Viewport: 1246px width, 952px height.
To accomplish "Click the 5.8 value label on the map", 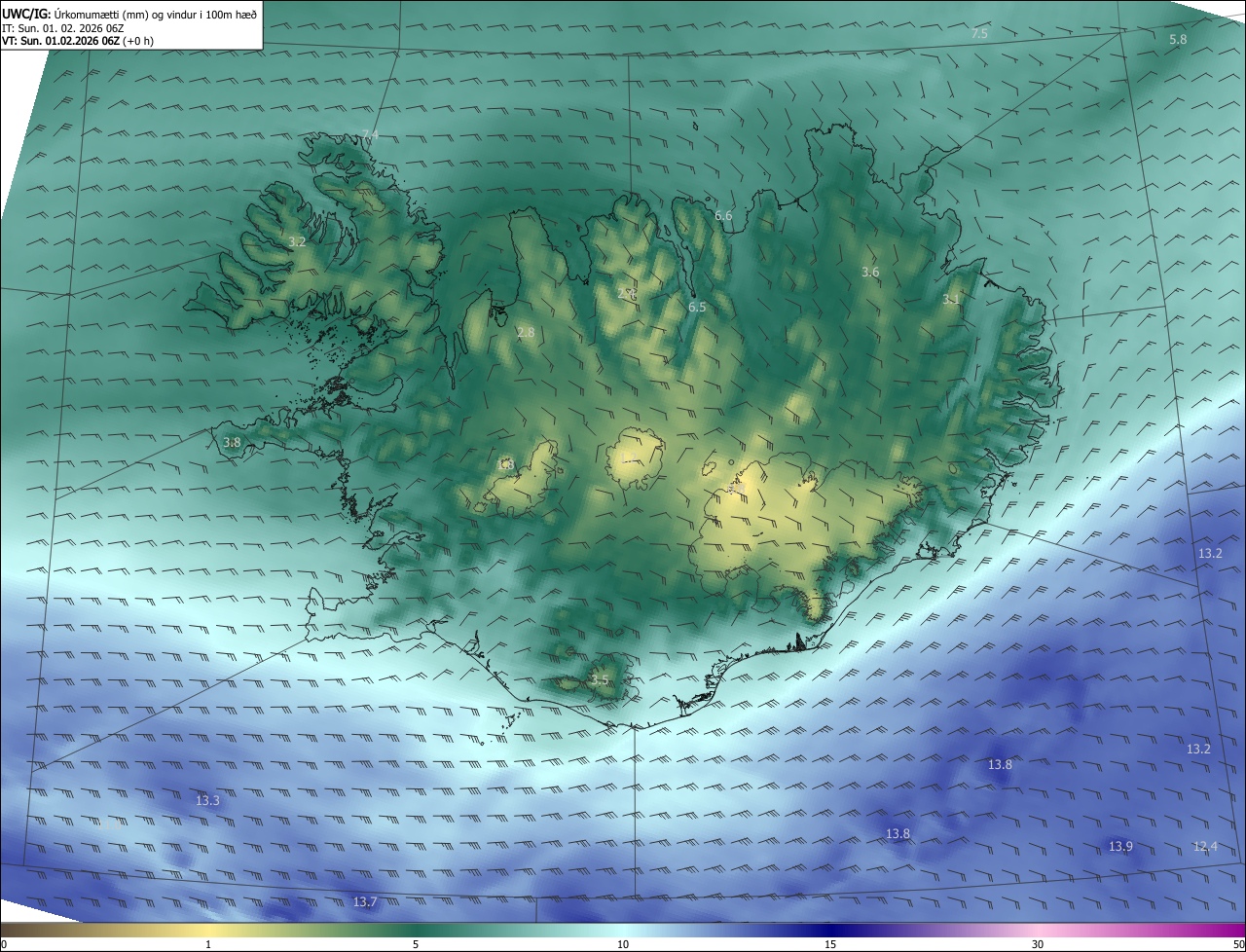I will pyautogui.click(x=1178, y=40).
